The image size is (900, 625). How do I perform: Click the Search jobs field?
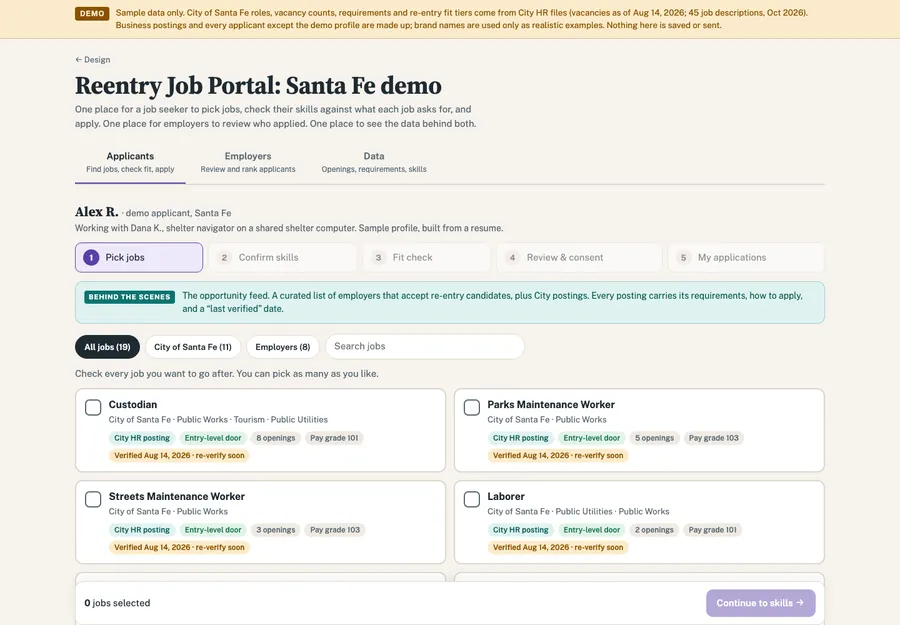coord(425,347)
